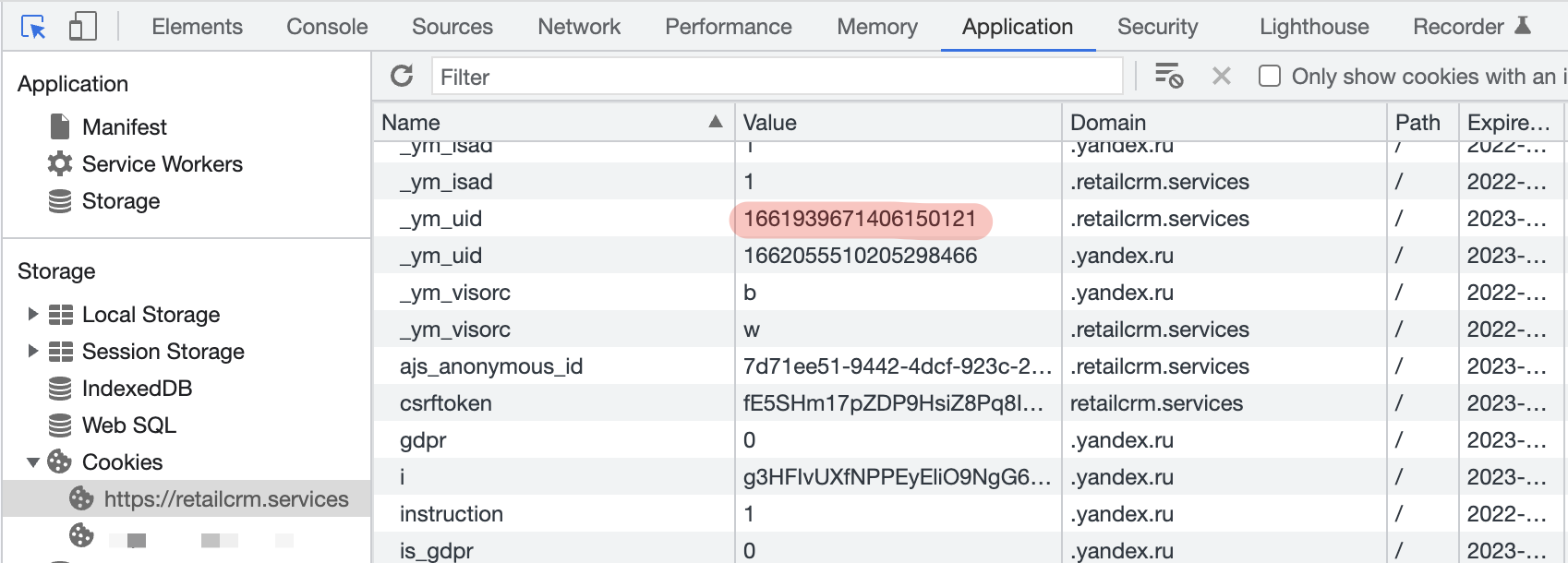Select the highlighted value 1661939671406150121
Image resolution: width=1568 pixels, height=563 pixels.
click(x=860, y=219)
